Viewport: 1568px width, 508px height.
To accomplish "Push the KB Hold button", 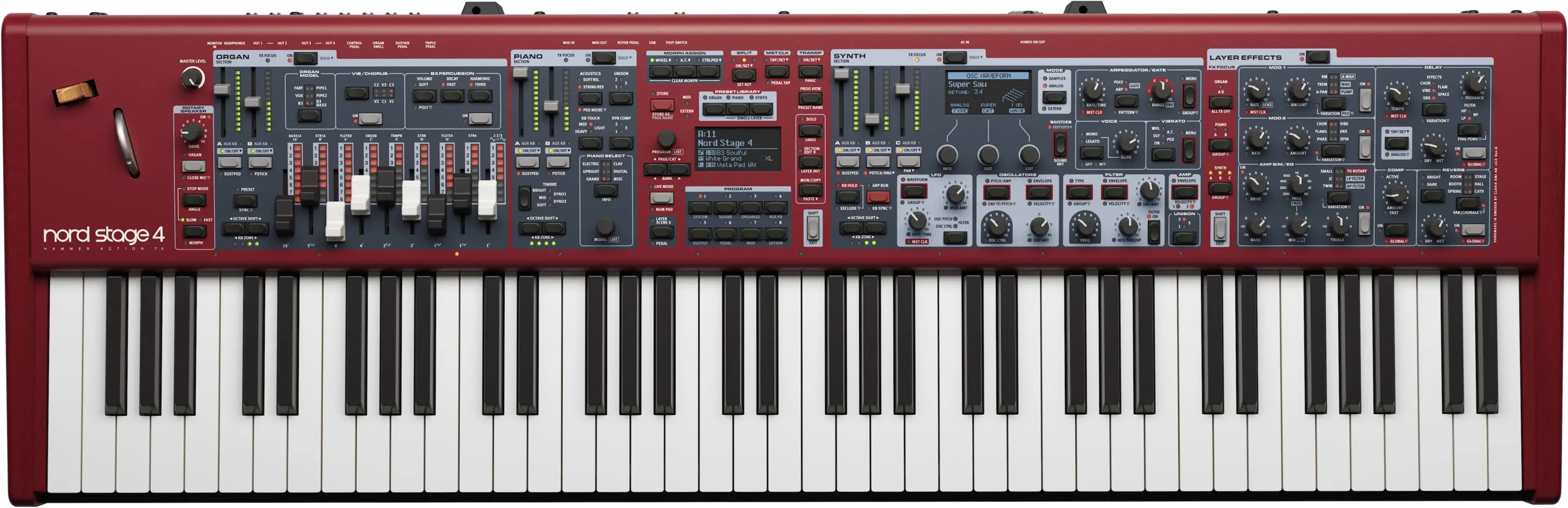I will [847, 197].
